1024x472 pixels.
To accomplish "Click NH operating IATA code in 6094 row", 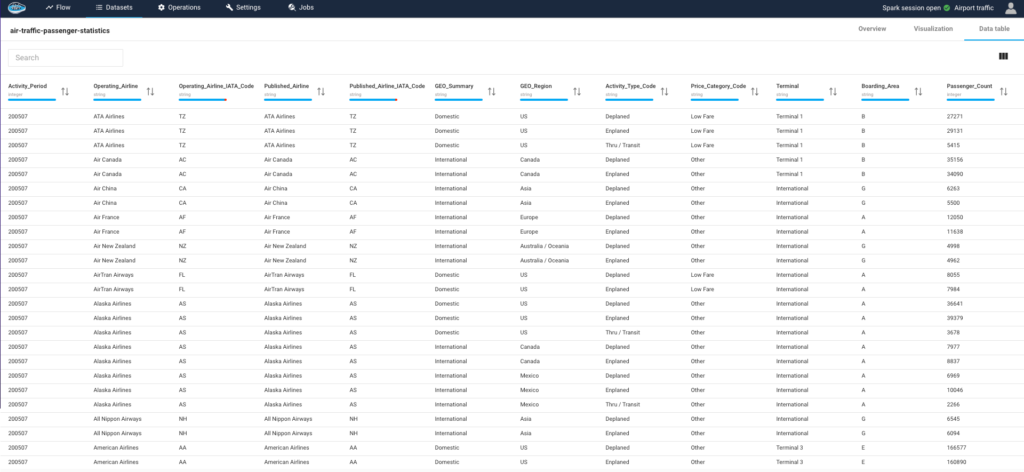I will 183,433.
